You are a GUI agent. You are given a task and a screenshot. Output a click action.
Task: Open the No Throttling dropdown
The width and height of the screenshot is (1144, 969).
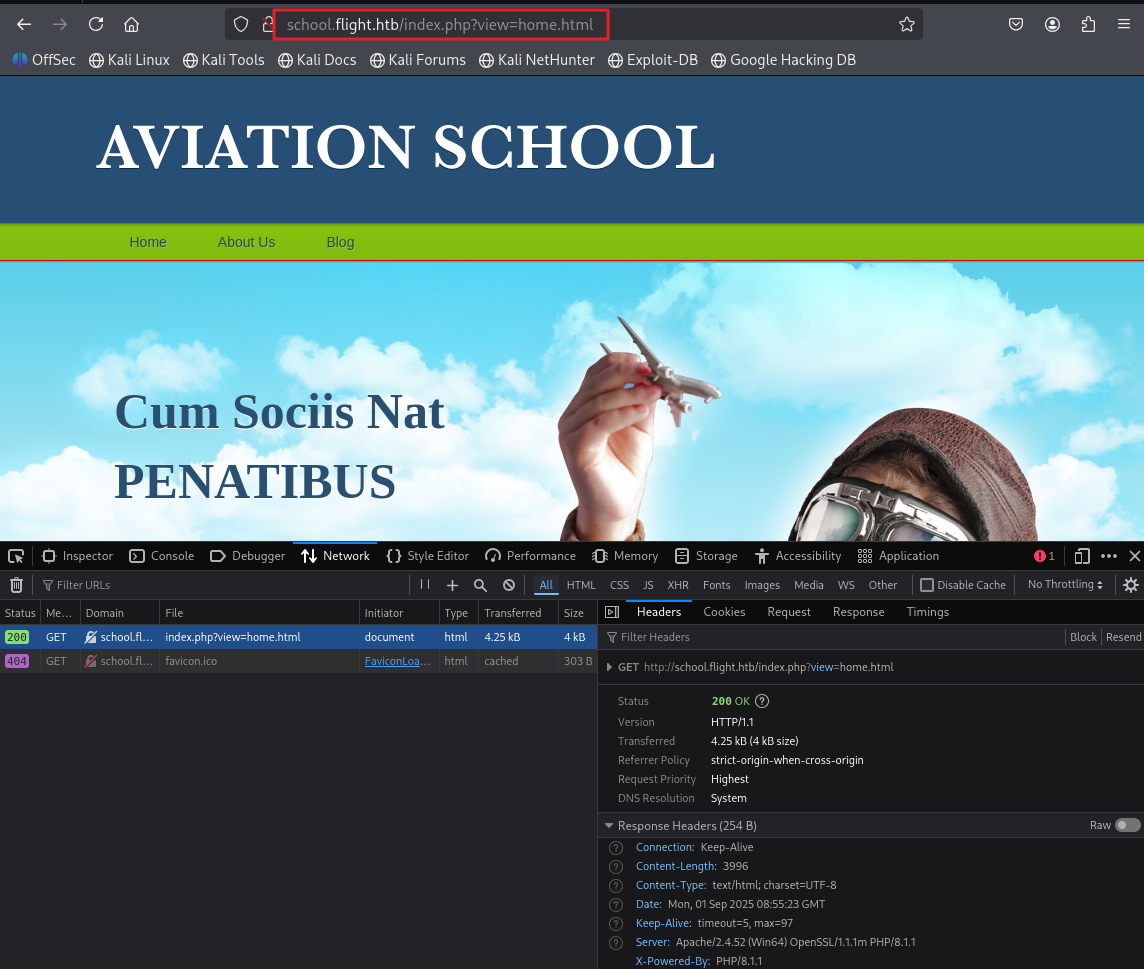tap(1065, 585)
